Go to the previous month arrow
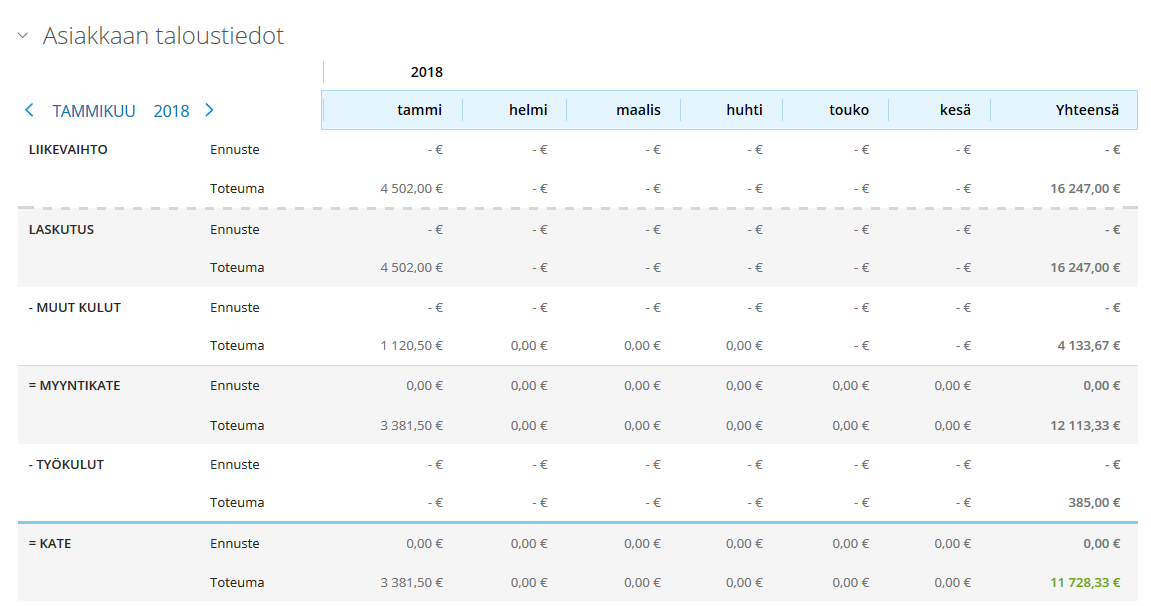The height and width of the screenshot is (606, 1151). [30, 110]
